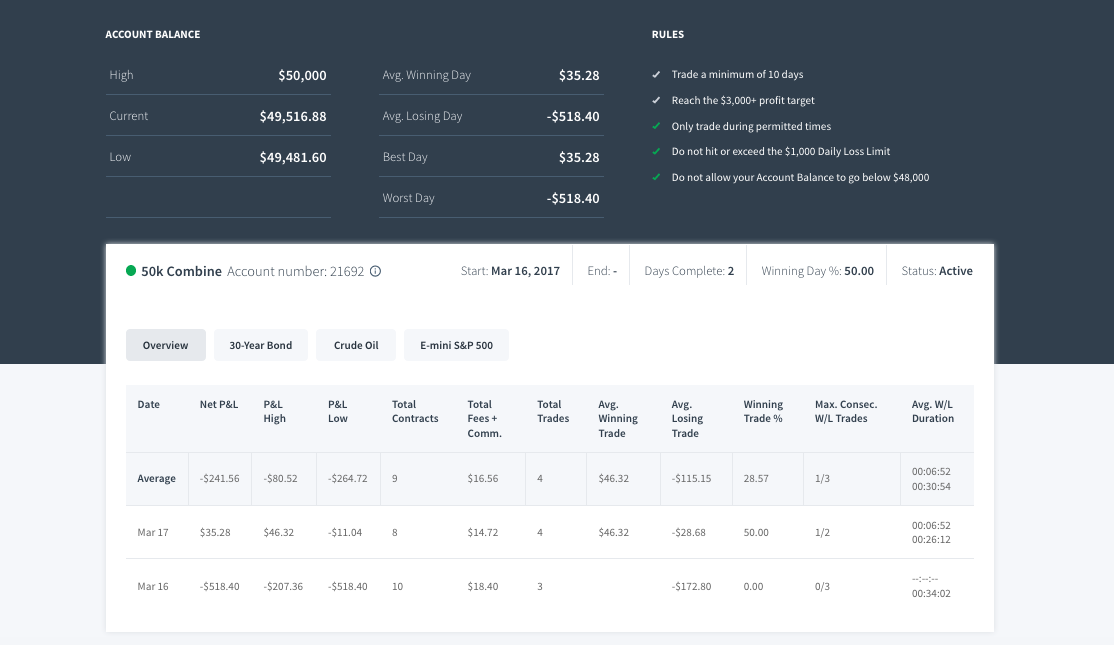The width and height of the screenshot is (1114, 645).
Task: Open the Crude Oil tab
Action: click(356, 345)
